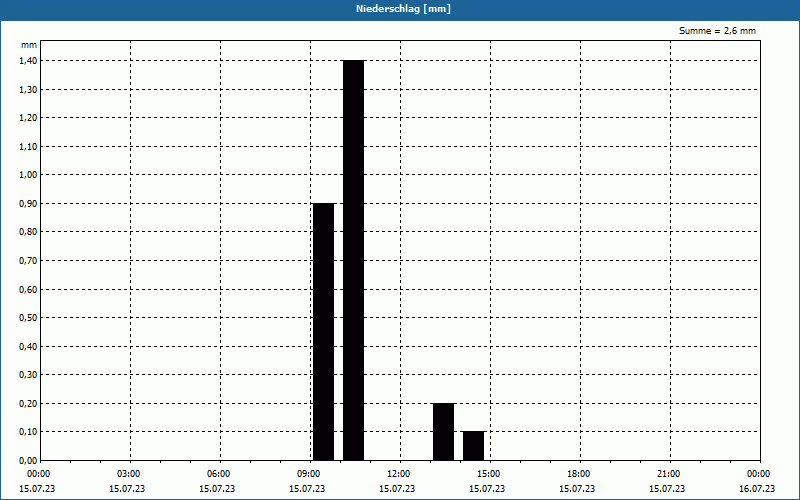Click the y-axis value 0,20
Image resolution: width=800 pixels, height=500 pixels.
pyautogui.click(x=28, y=404)
